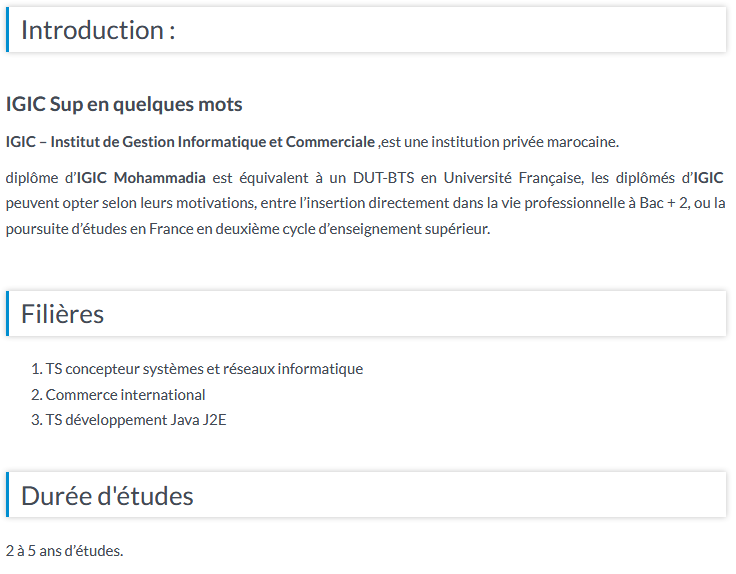Click the blue bar beside Durée d'études

pyautogui.click(x=8, y=495)
